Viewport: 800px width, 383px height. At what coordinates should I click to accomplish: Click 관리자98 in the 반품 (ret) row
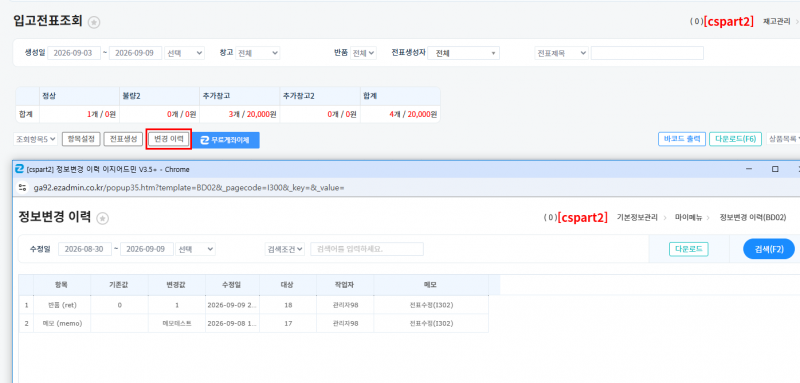click(345, 305)
